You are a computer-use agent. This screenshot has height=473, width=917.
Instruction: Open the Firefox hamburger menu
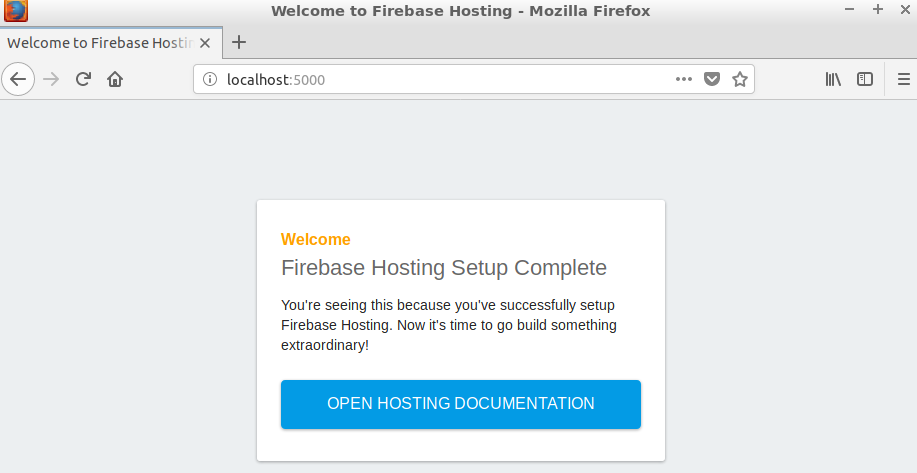click(904, 79)
